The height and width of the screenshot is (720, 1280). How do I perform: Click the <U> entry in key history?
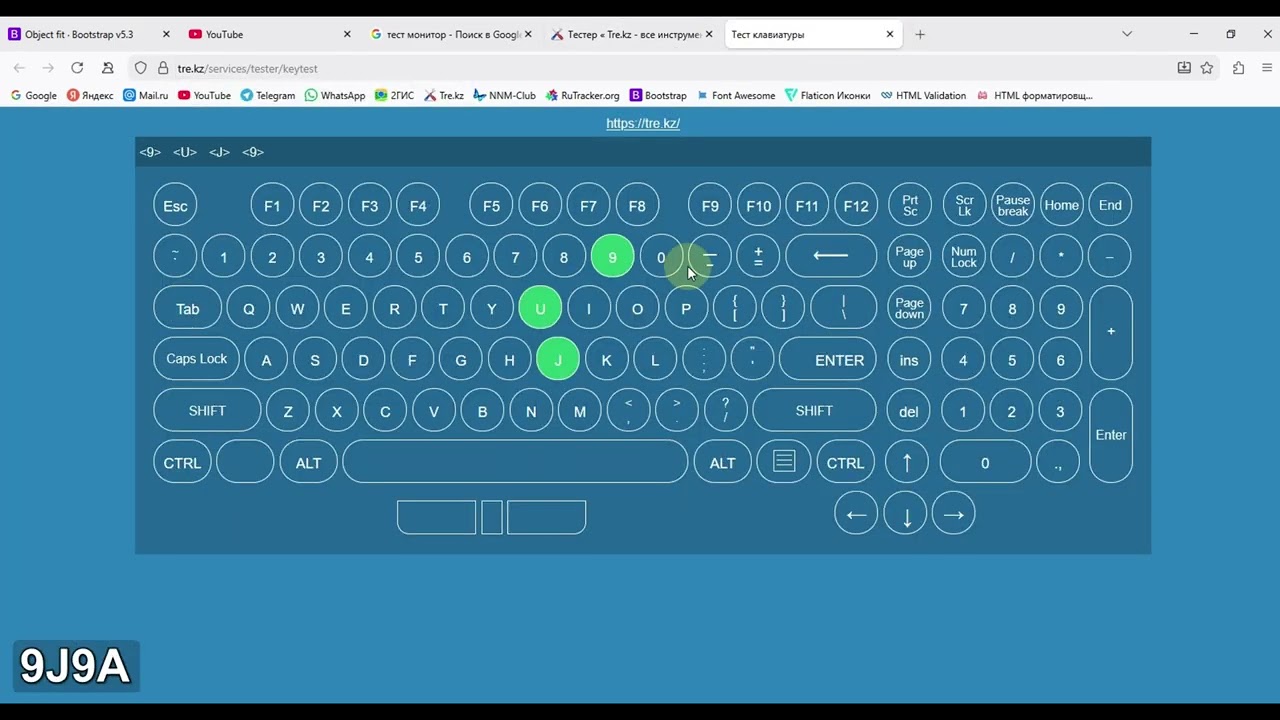(x=184, y=152)
